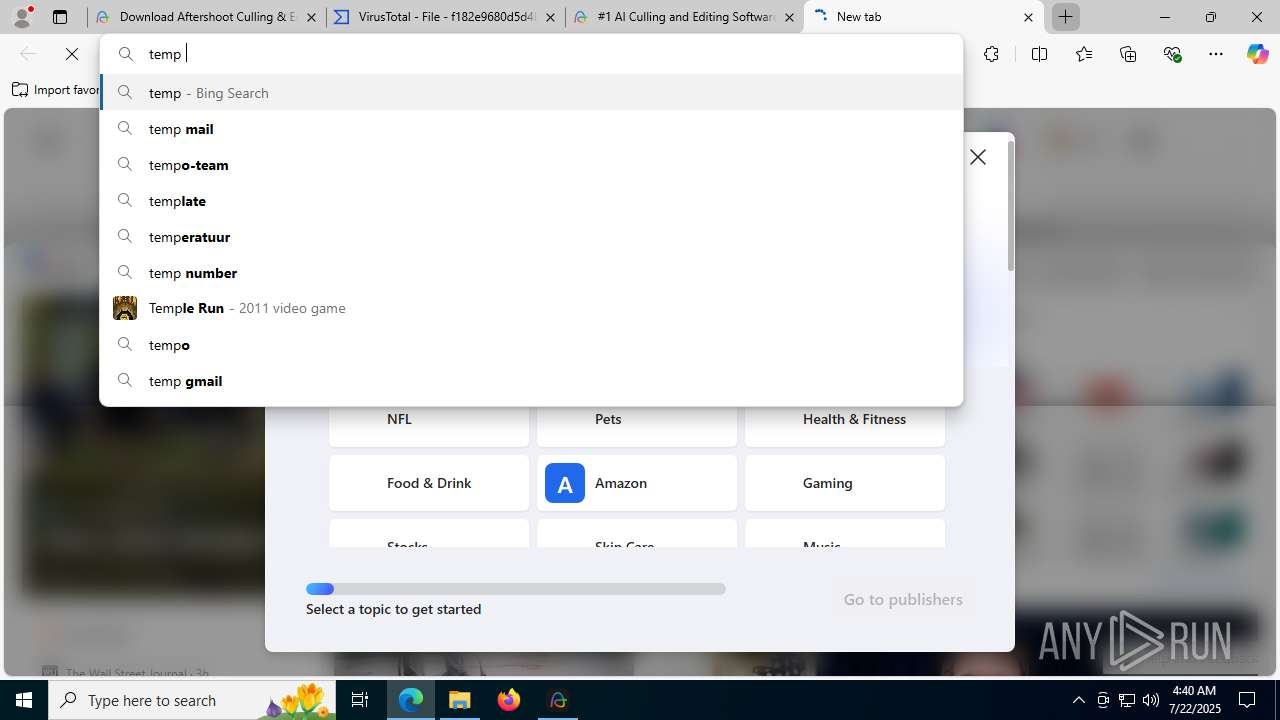The image size is (1280, 720).
Task: Open the Settings and more ellipsis menu
Action: coord(1216,54)
